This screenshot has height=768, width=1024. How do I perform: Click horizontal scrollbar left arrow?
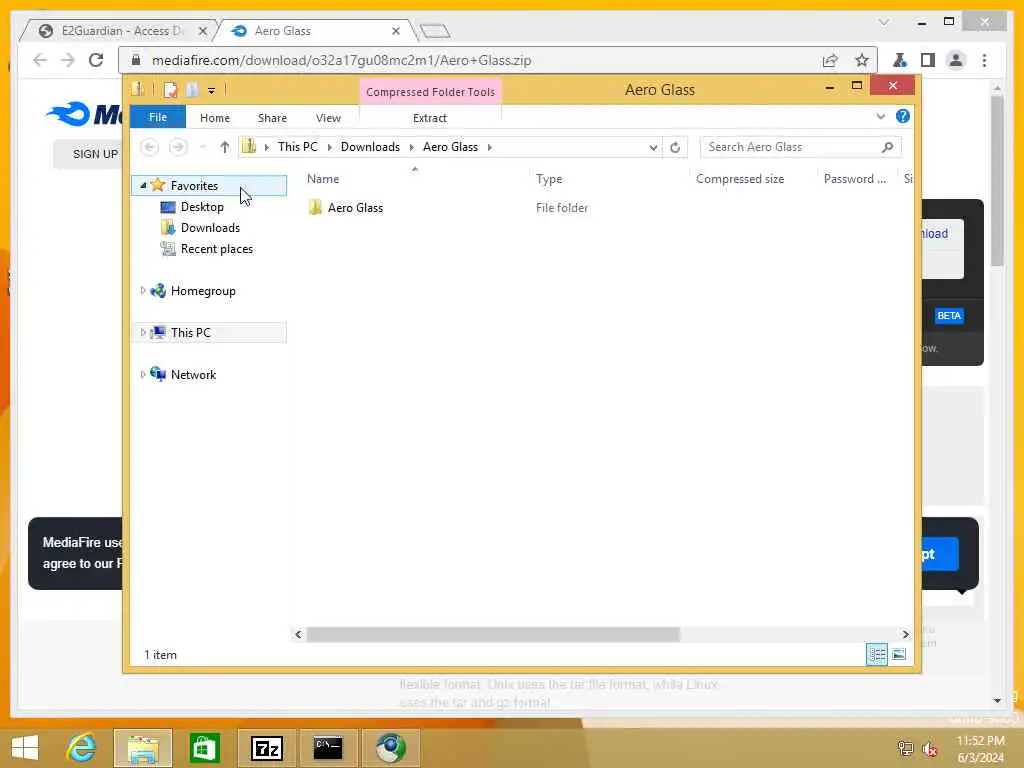(298, 634)
